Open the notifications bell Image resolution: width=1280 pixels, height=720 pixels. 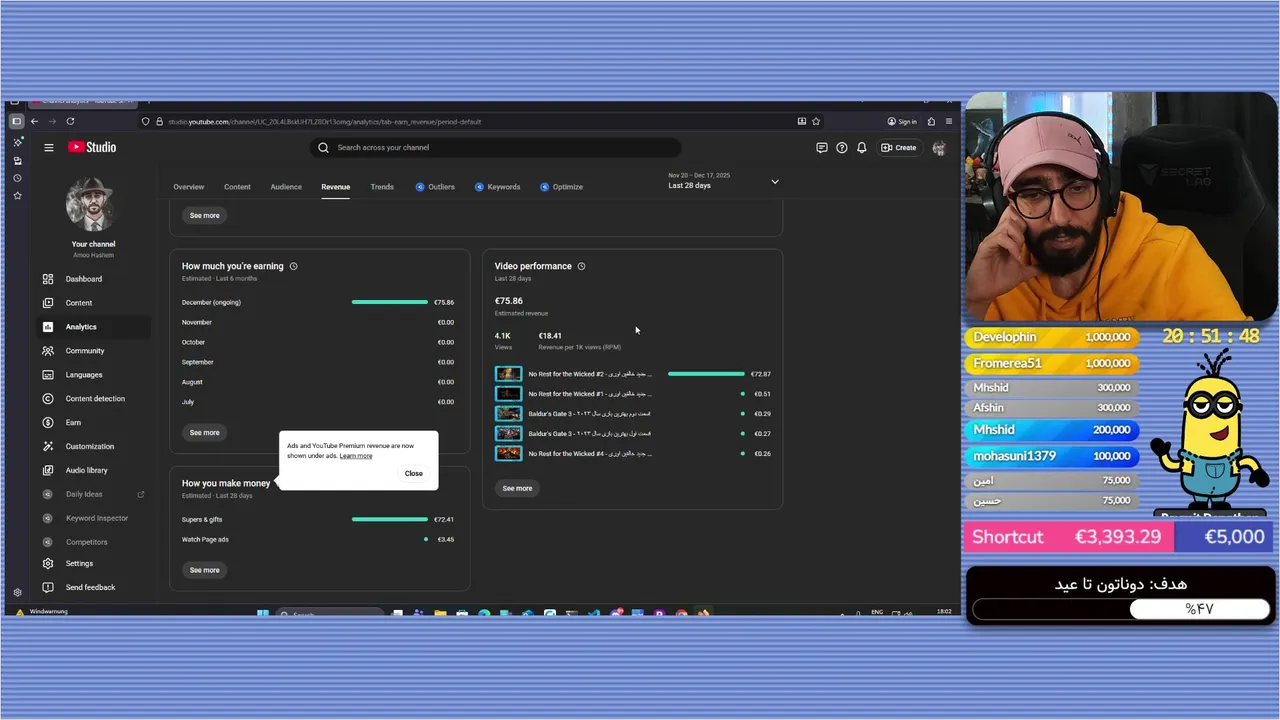coord(862,147)
